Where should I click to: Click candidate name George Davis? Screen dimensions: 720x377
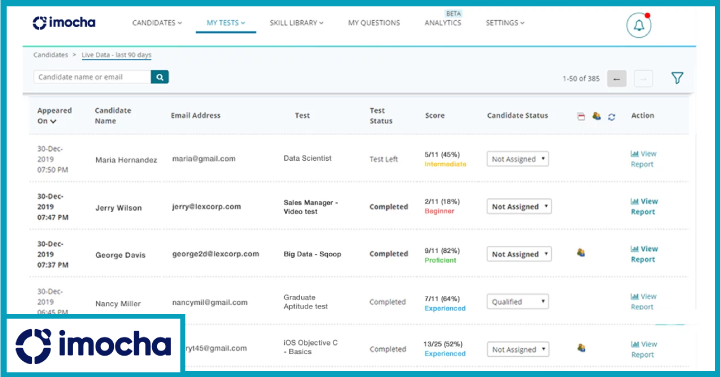(x=120, y=255)
